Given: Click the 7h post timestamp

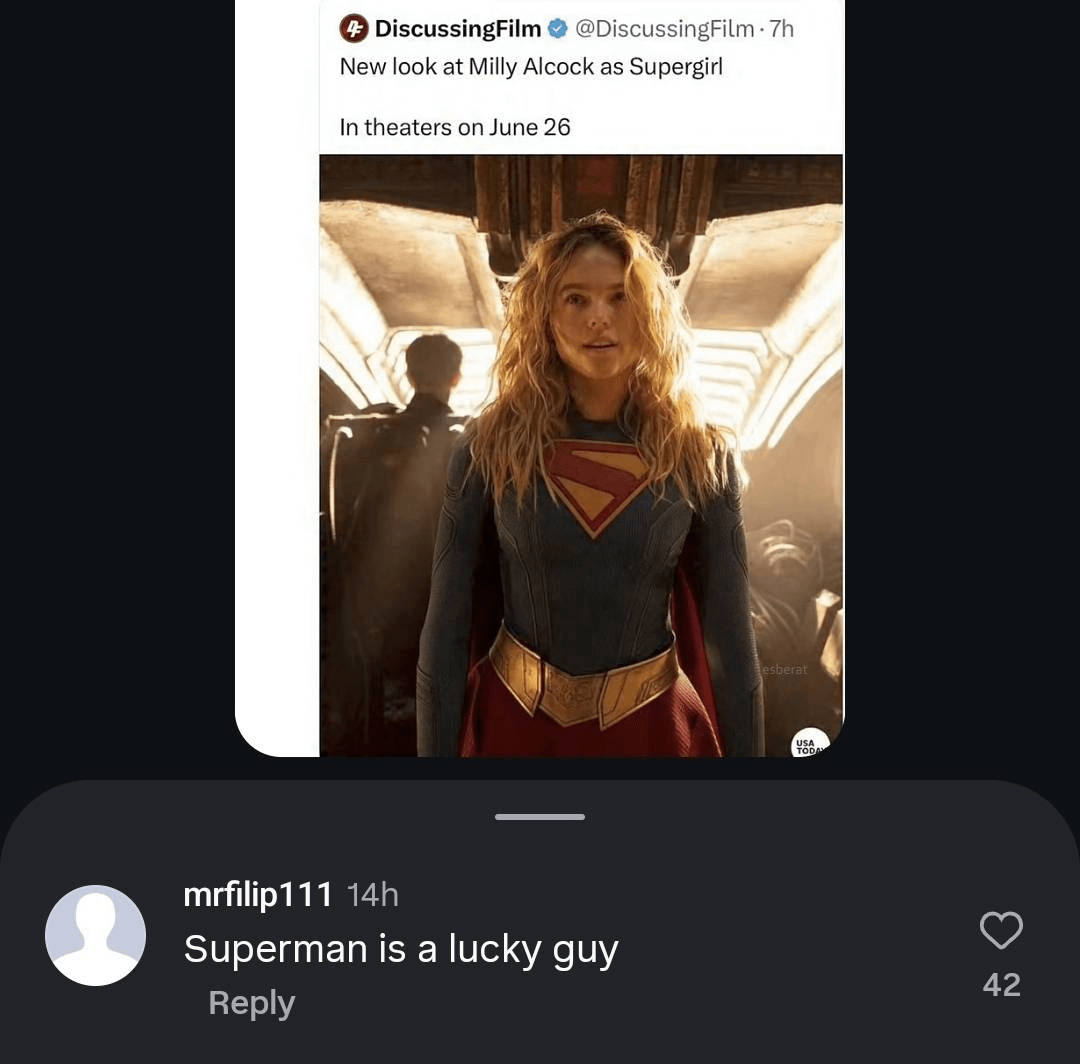Looking at the screenshot, I should (780, 29).
